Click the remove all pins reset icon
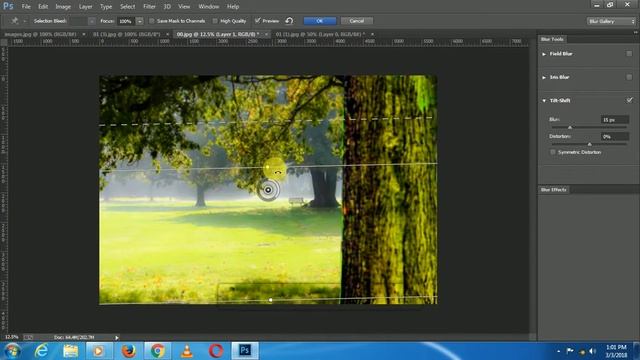Viewport: 640px width, 360px height. coord(289,21)
